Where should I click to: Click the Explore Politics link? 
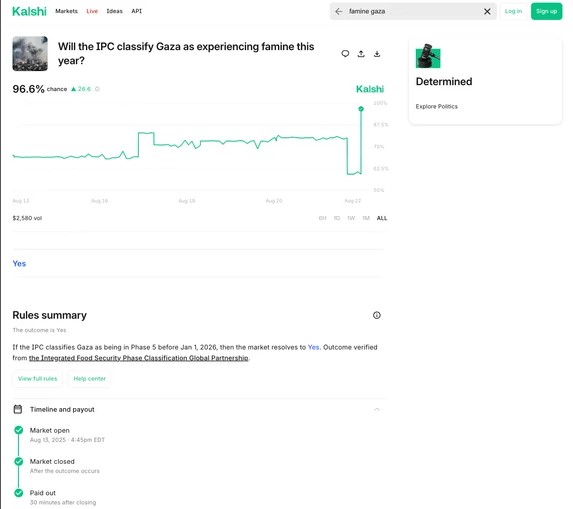point(436,106)
